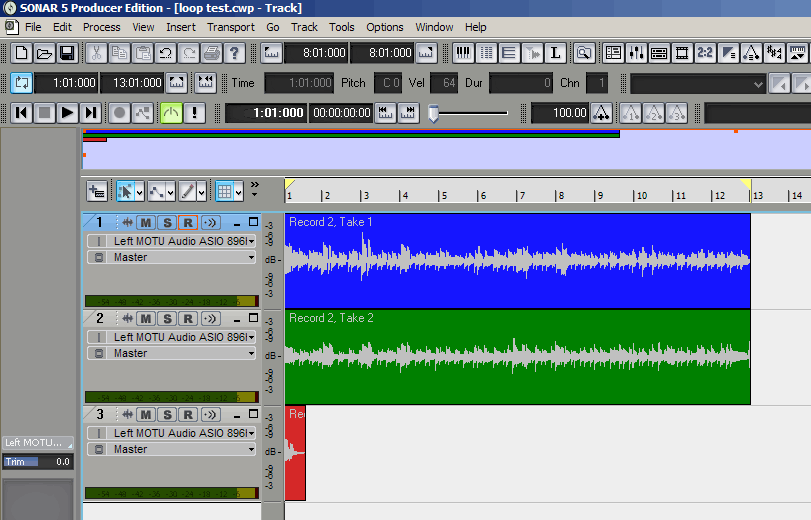This screenshot has width=811, height=520.
Task: Click the tempo field showing 100.00
Action: click(560, 113)
